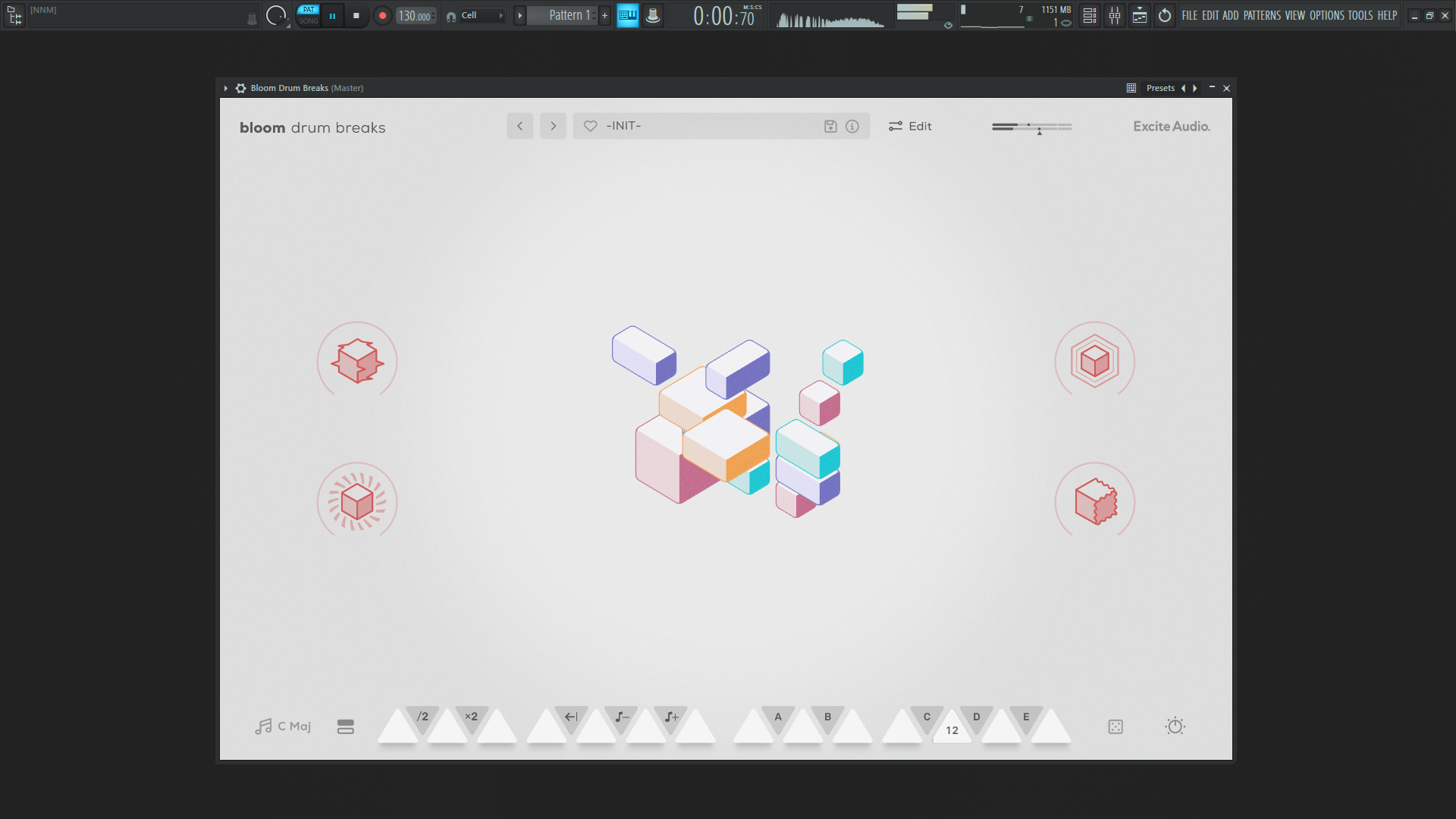Viewport: 1456px width, 819px height.
Task: Open the OPTIONS menu
Action: (x=1327, y=15)
